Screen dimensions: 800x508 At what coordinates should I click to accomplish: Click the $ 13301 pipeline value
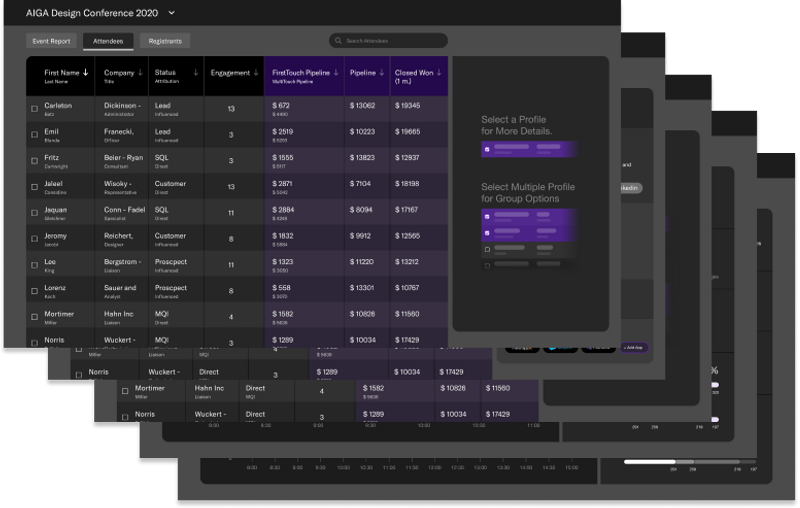click(362, 288)
